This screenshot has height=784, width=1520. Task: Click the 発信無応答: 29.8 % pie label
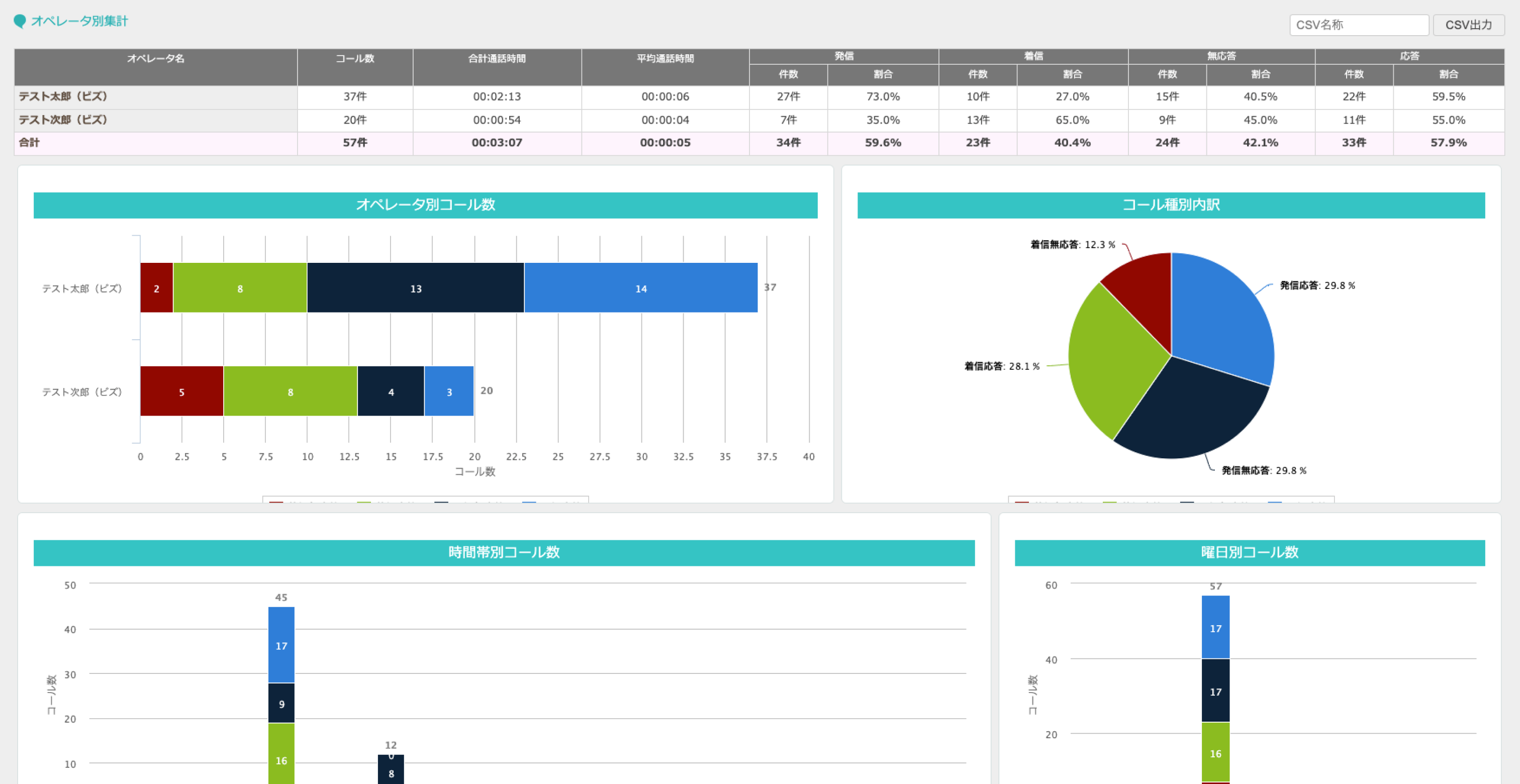[1264, 471]
